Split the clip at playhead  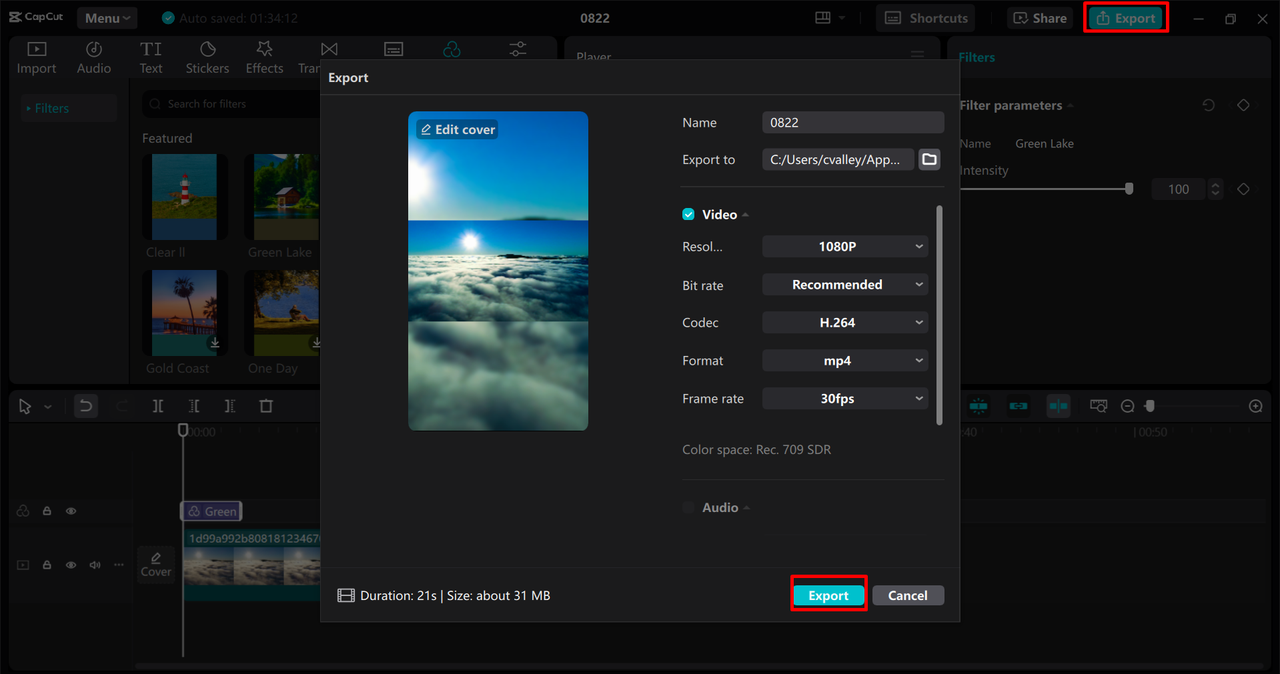[158, 406]
